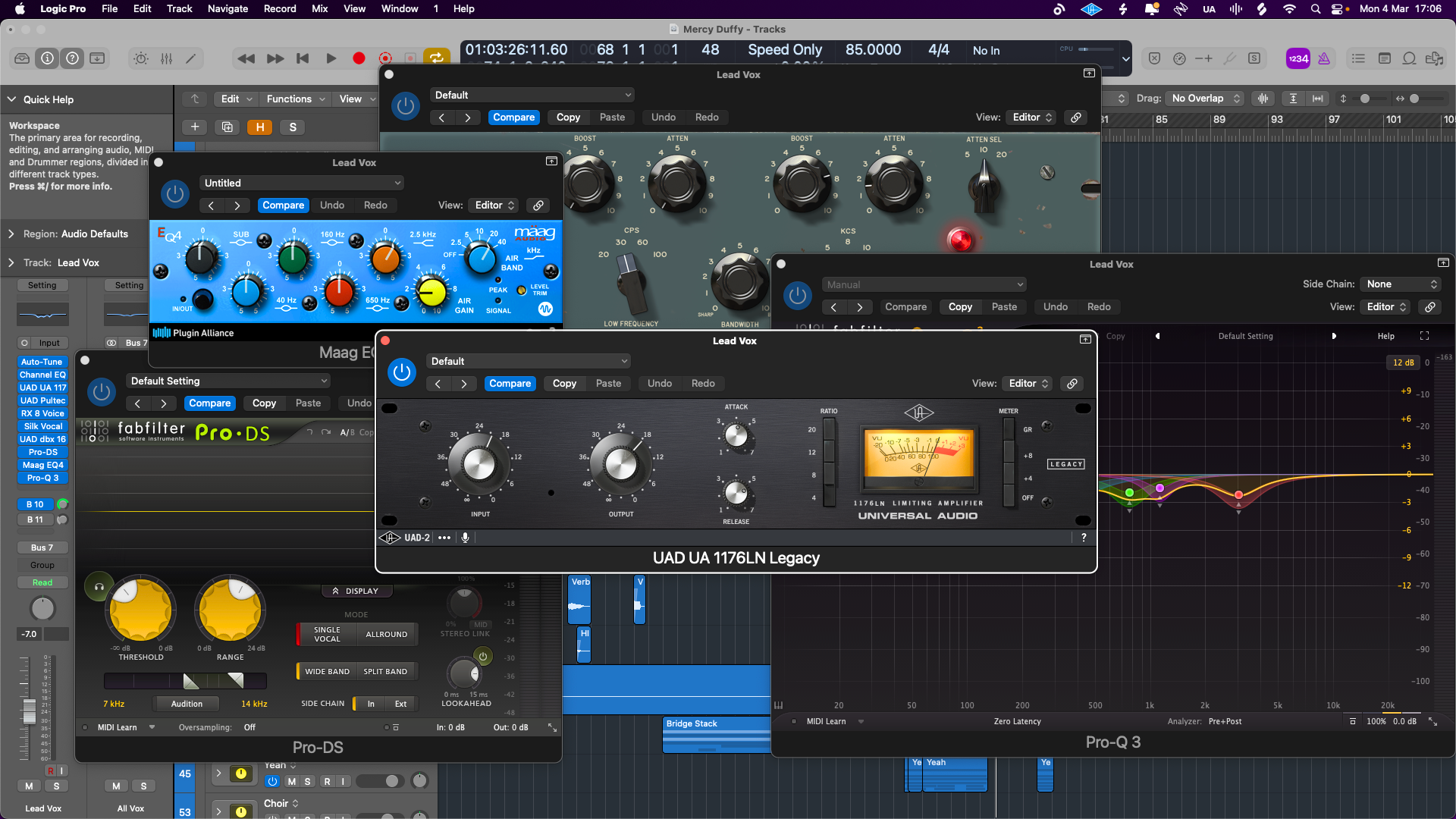Click the link icon in 1176LN plugin header
Viewport: 1456px width, 819px height.
(1072, 384)
